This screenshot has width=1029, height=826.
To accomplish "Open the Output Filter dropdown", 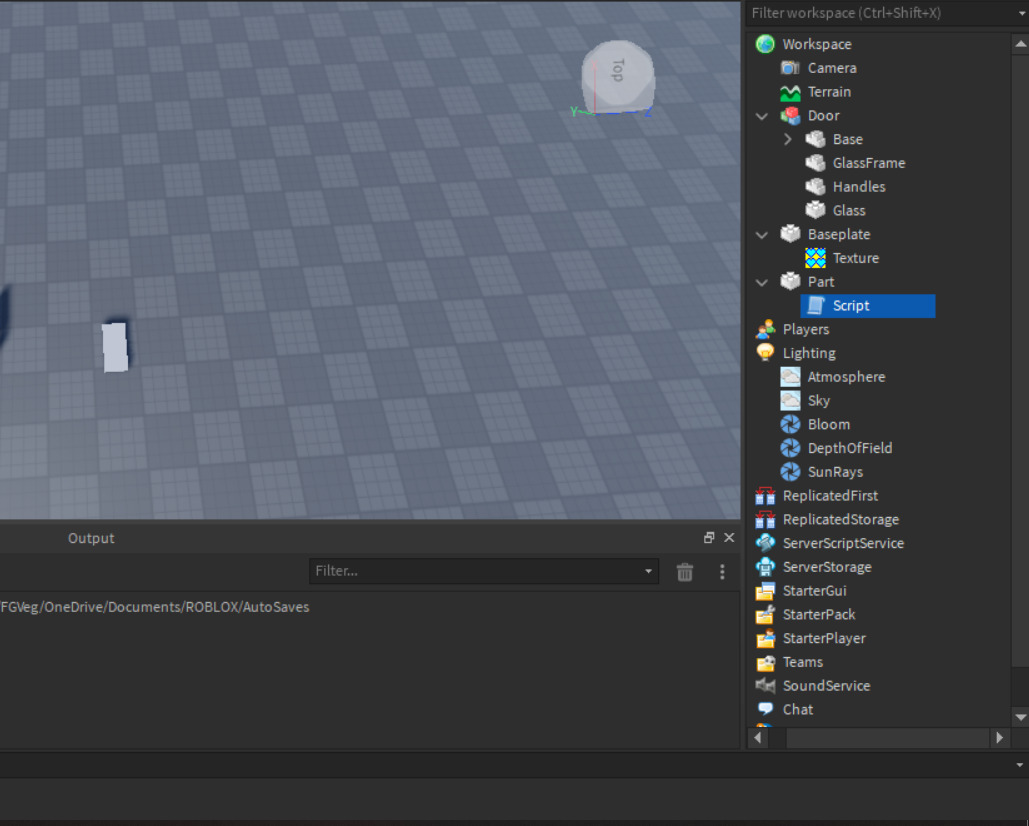I will point(646,572).
